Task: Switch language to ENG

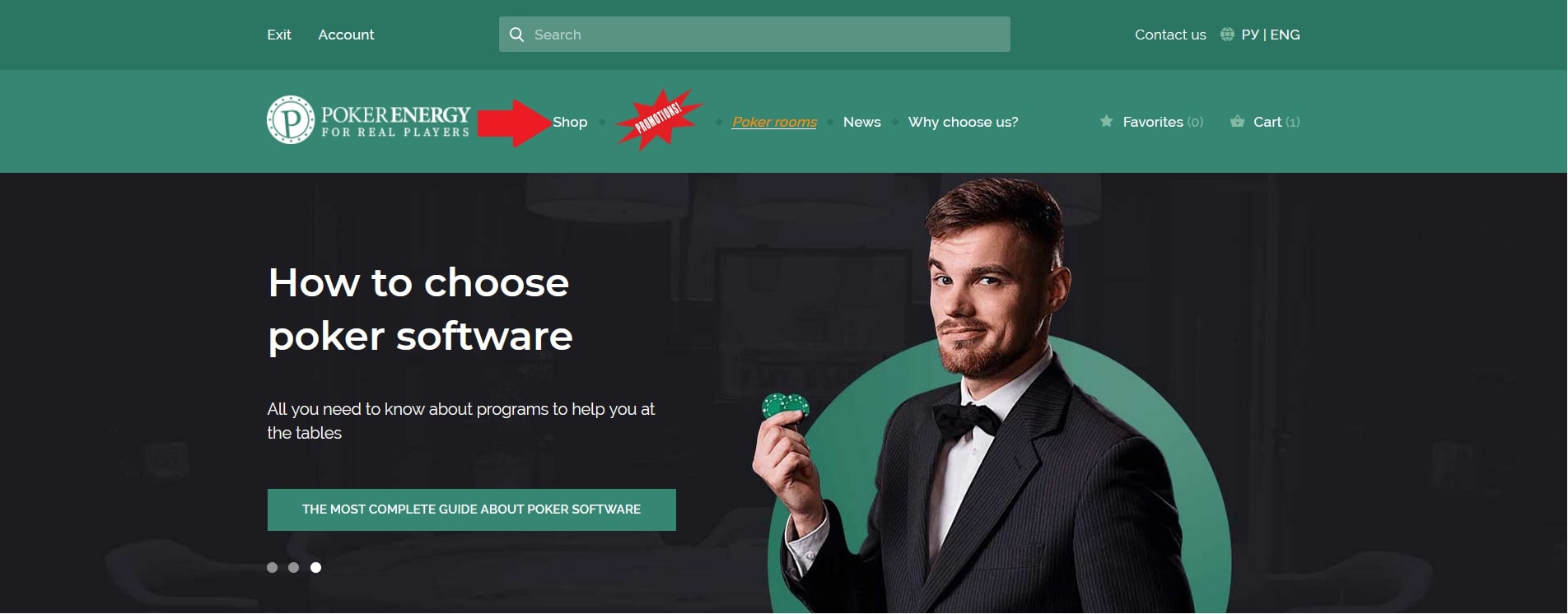Action: pyautogui.click(x=1285, y=35)
